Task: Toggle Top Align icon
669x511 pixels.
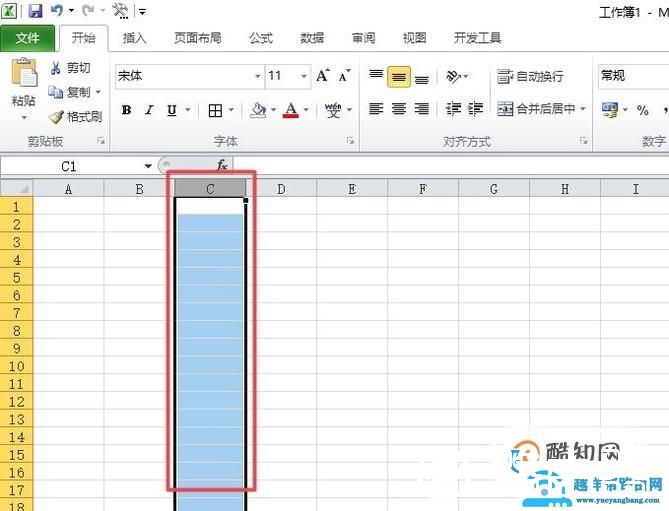Action: pos(376,76)
